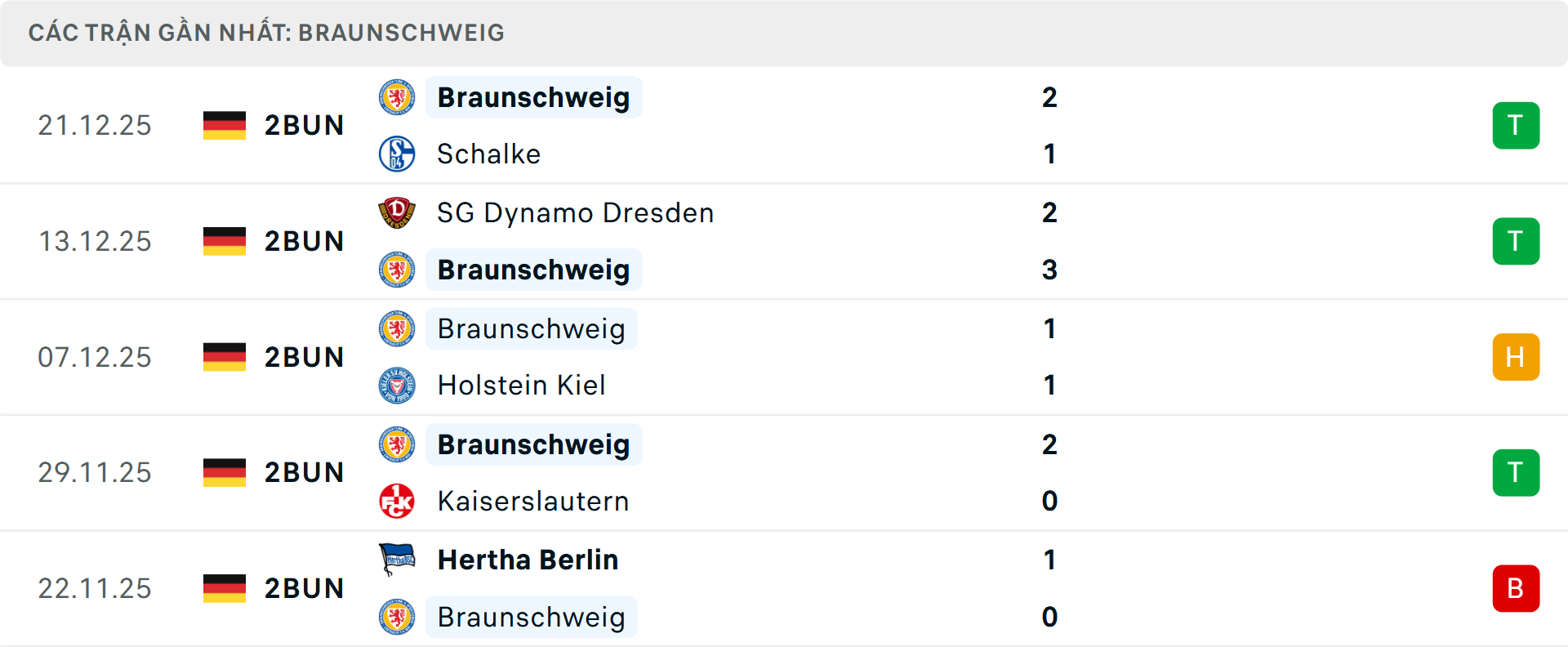Click the Hertha Berlin flag crest
Screen dimensions: 1568x647
tap(397, 560)
